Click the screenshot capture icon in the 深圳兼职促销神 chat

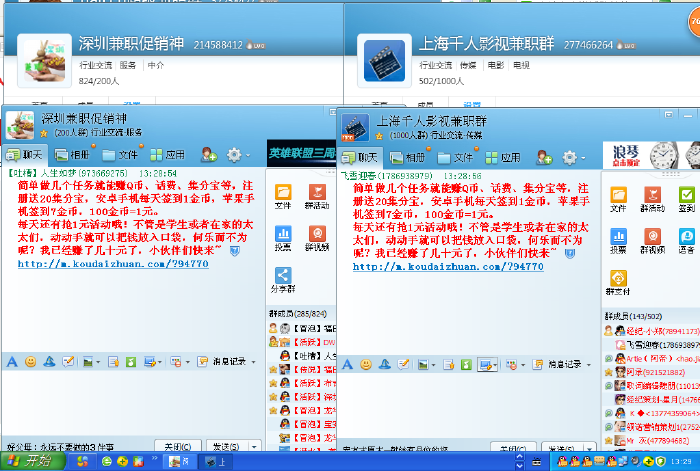click(150, 362)
